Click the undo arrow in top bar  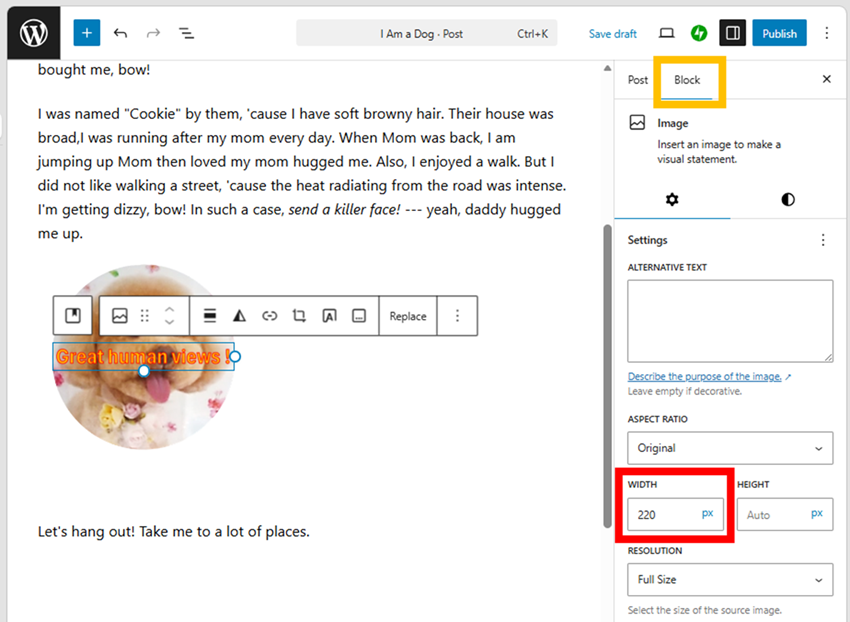tap(120, 33)
